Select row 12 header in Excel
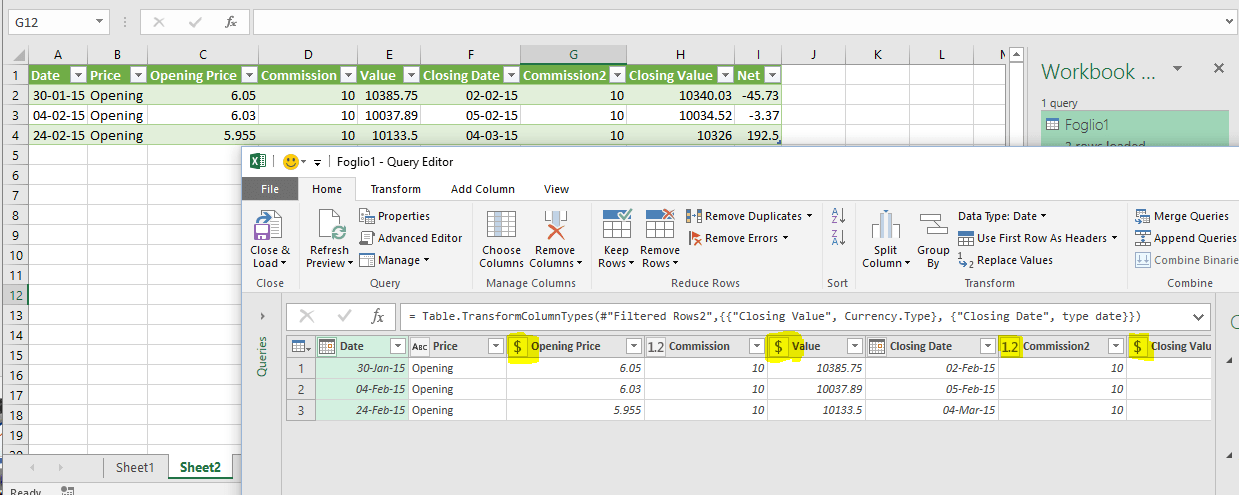 click(14, 295)
